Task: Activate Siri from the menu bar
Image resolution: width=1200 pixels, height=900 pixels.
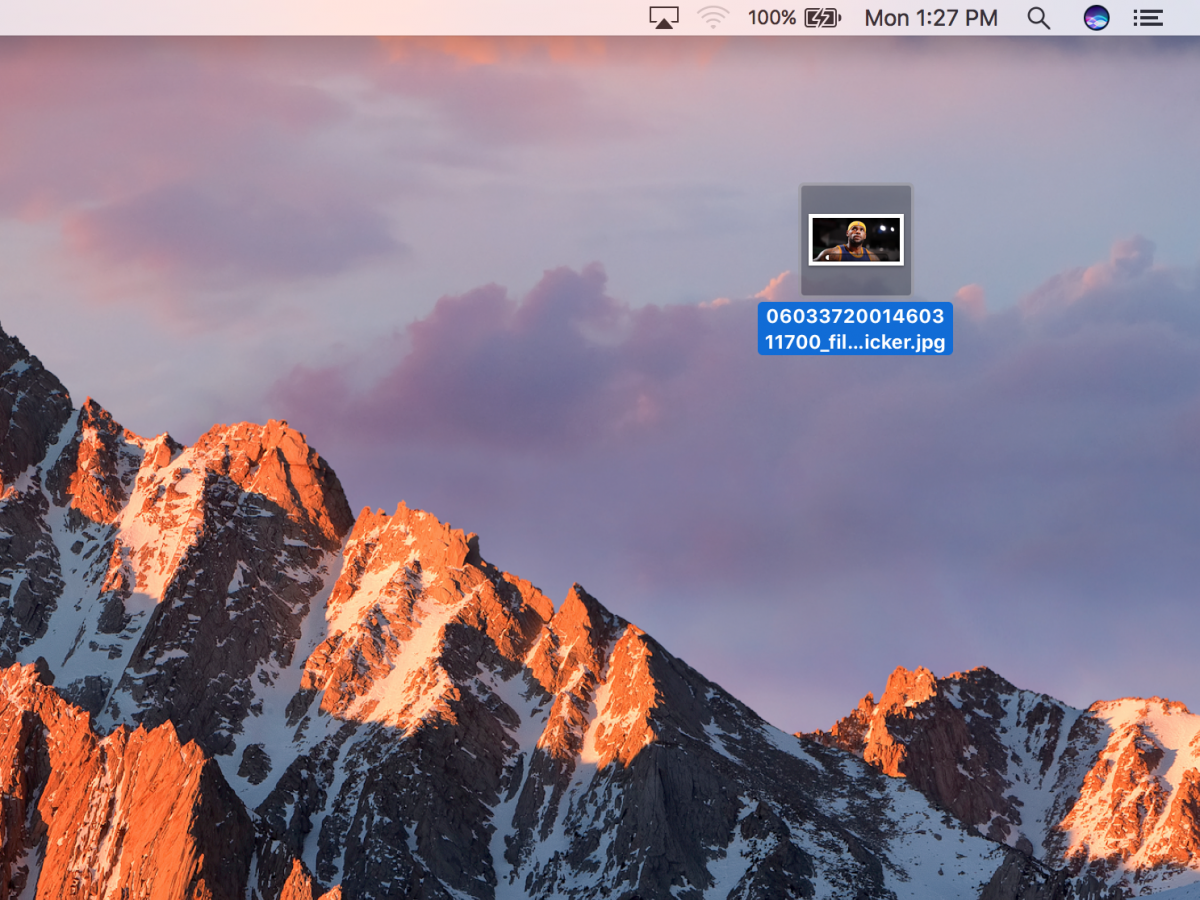Action: click(x=1097, y=17)
